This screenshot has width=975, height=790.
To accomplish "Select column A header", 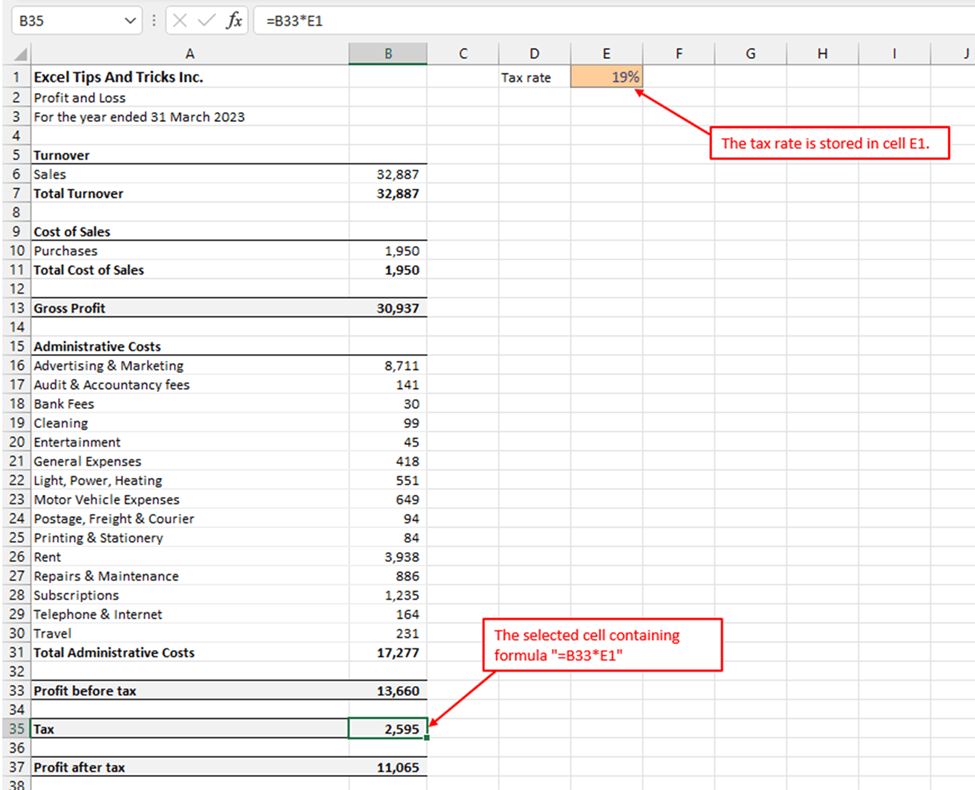I will [190, 54].
